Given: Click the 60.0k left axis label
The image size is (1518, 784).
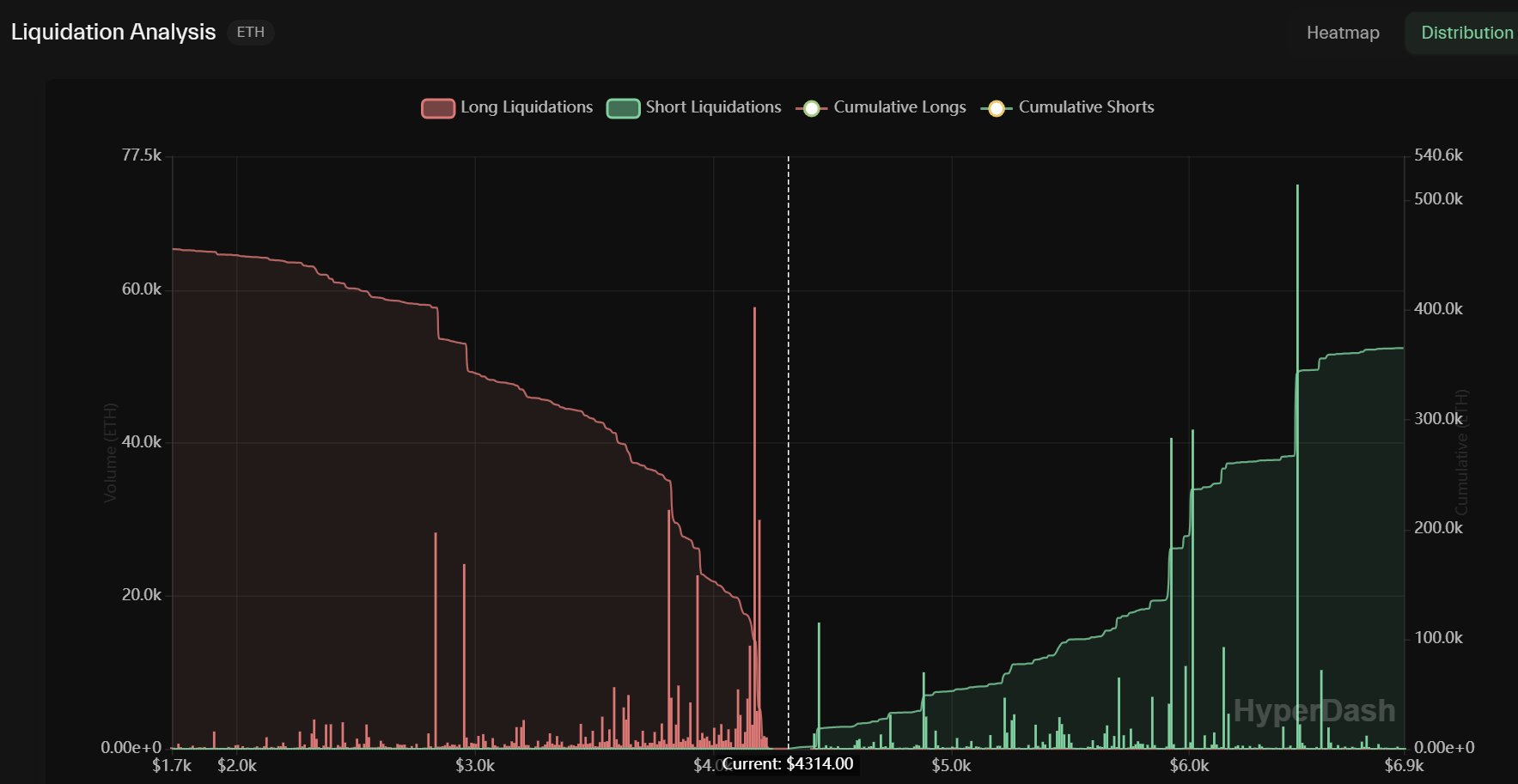Looking at the screenshot, I should point(142,289).
